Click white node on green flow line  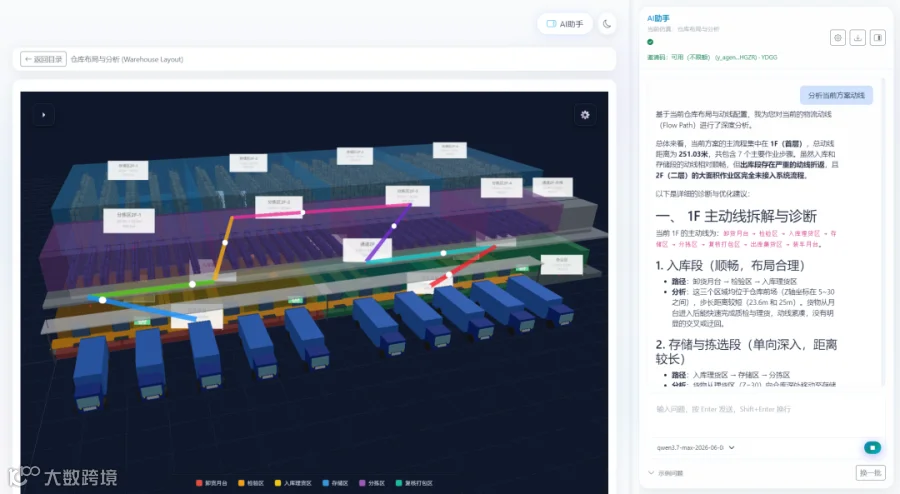[192, 284]
